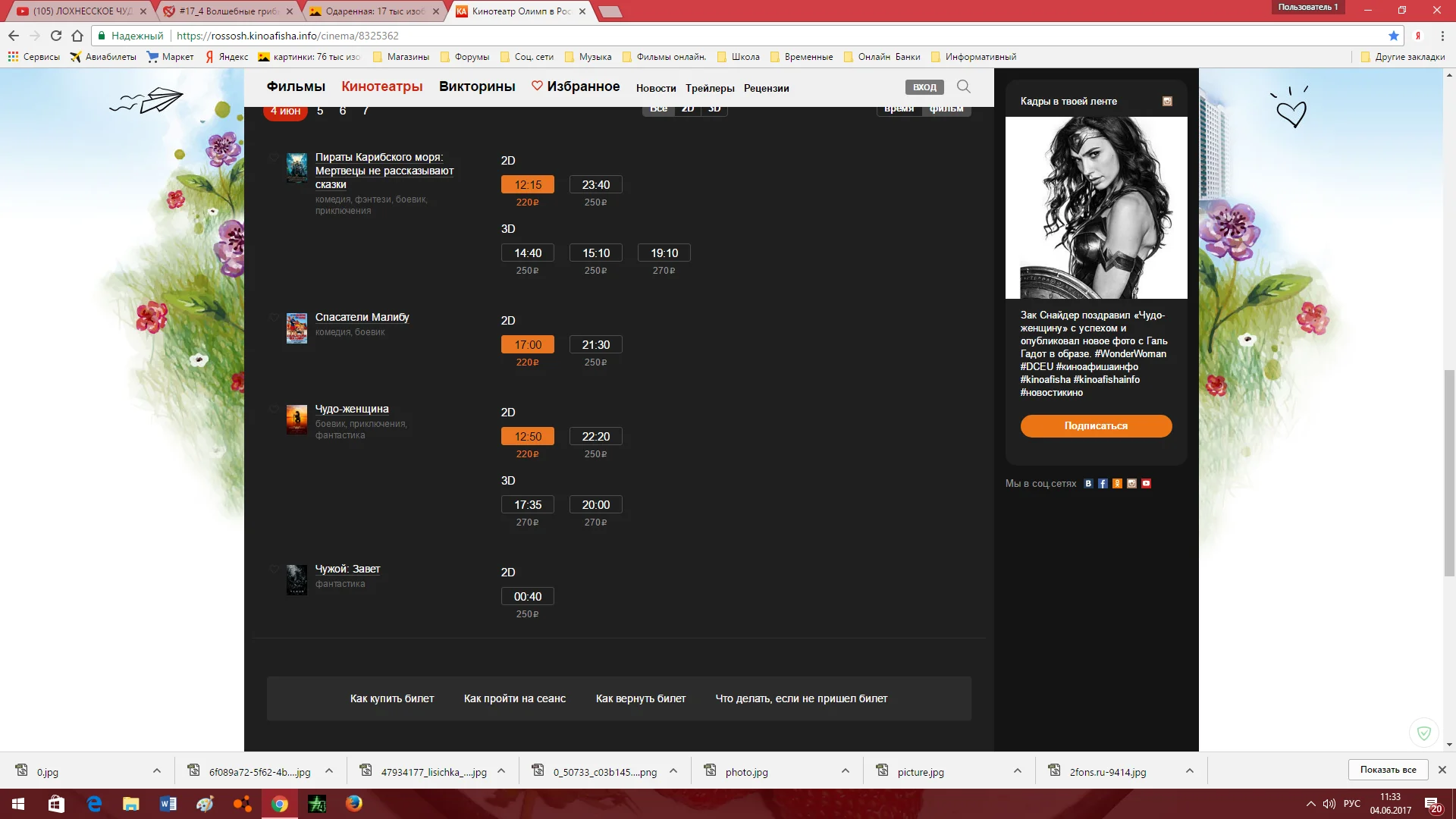Screen dimensions: 1456x819
Task: Toggle the favorite heart for Чудо-женщина
Action: pos(274,409)
